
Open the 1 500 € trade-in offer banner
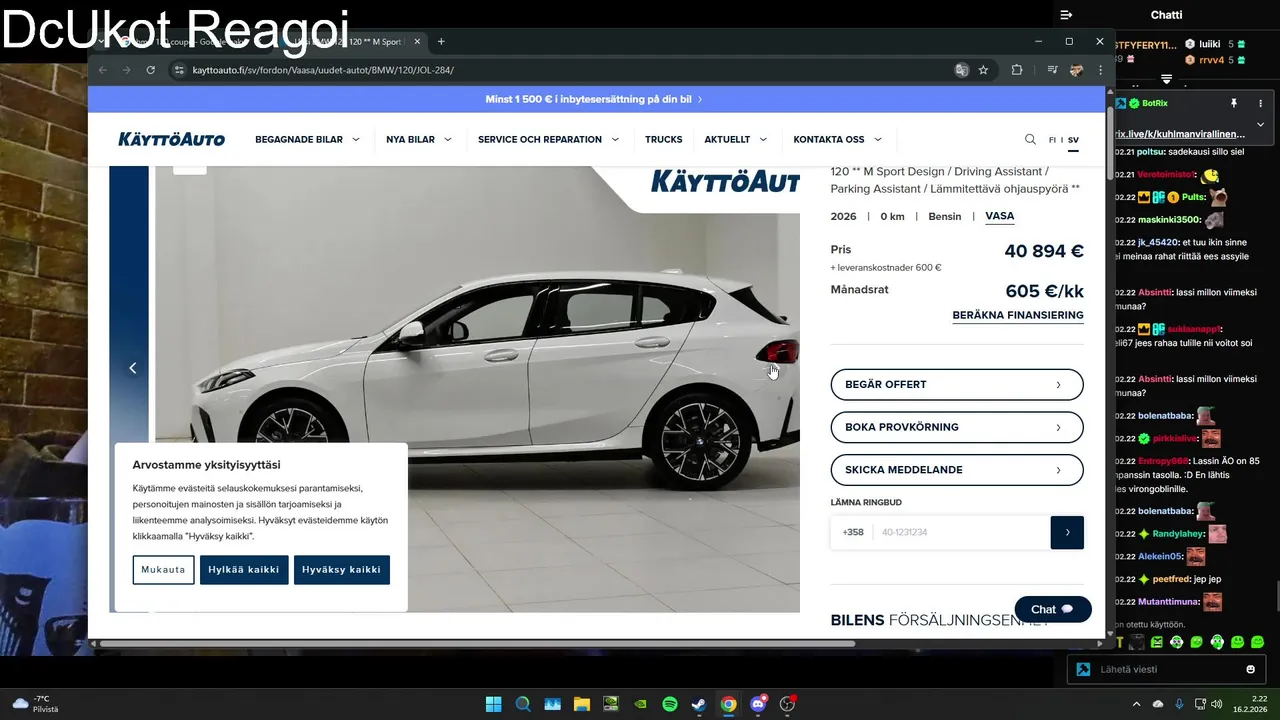594,99
